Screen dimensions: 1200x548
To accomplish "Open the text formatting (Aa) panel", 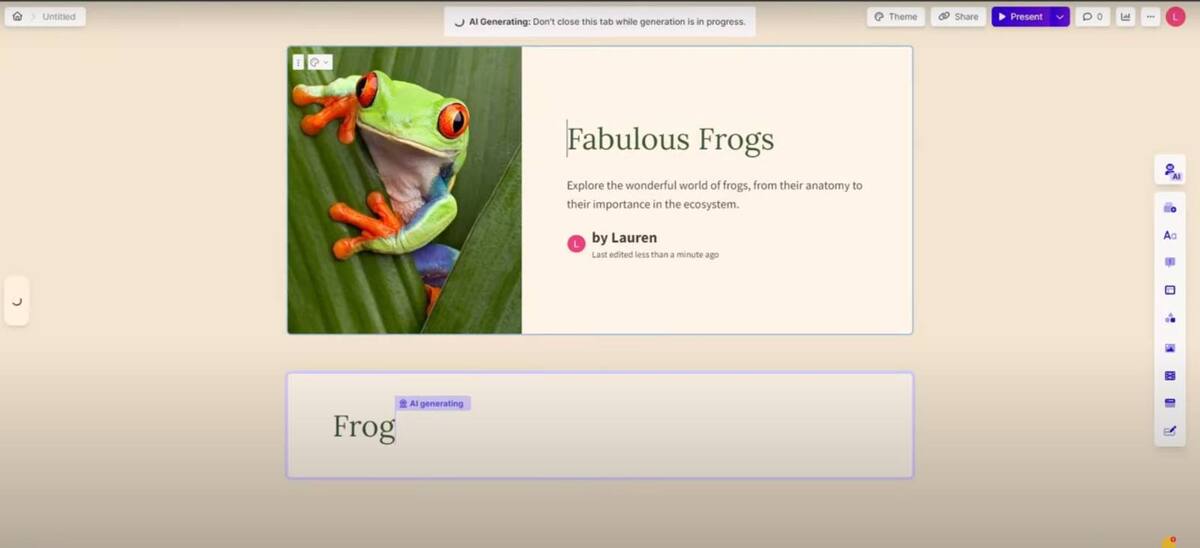I will 1169,236.
